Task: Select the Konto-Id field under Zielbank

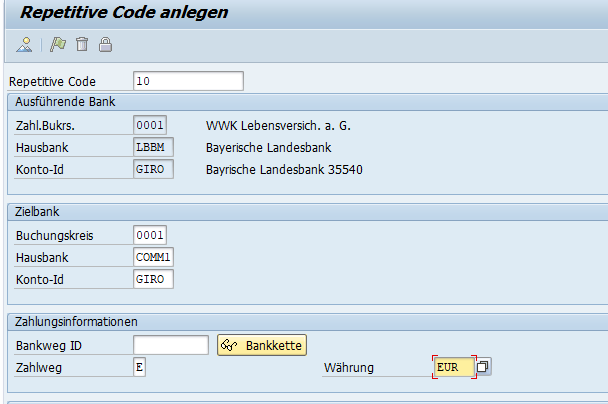Action: (153, 279)
